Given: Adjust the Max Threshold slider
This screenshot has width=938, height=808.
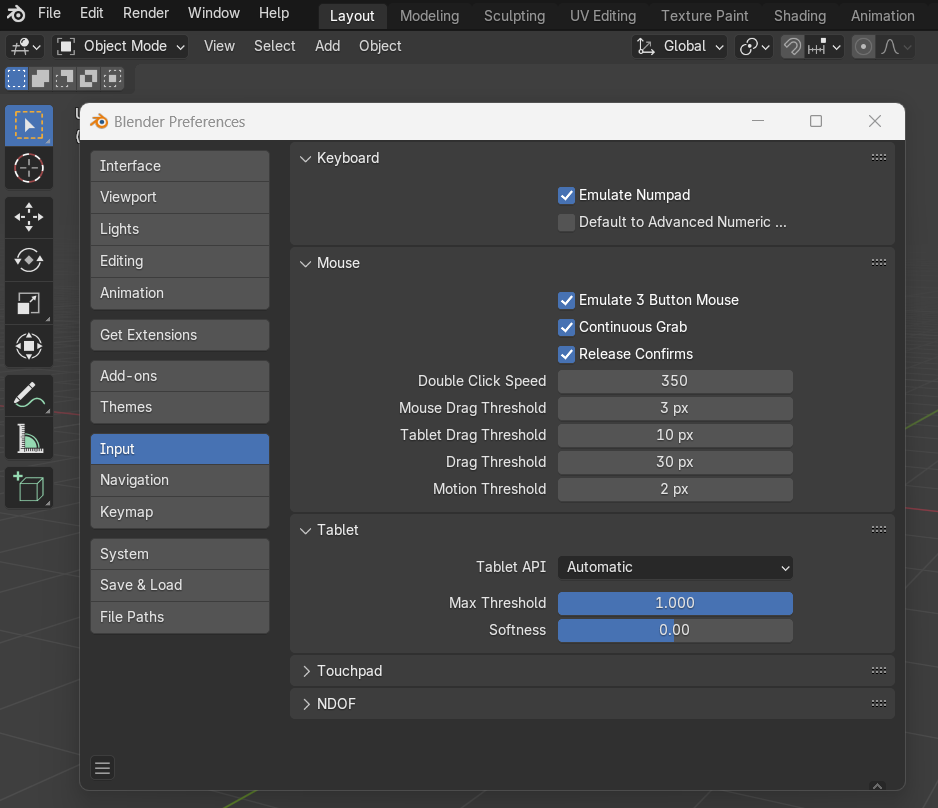Looking at the screenshot, I should point(675,603).
